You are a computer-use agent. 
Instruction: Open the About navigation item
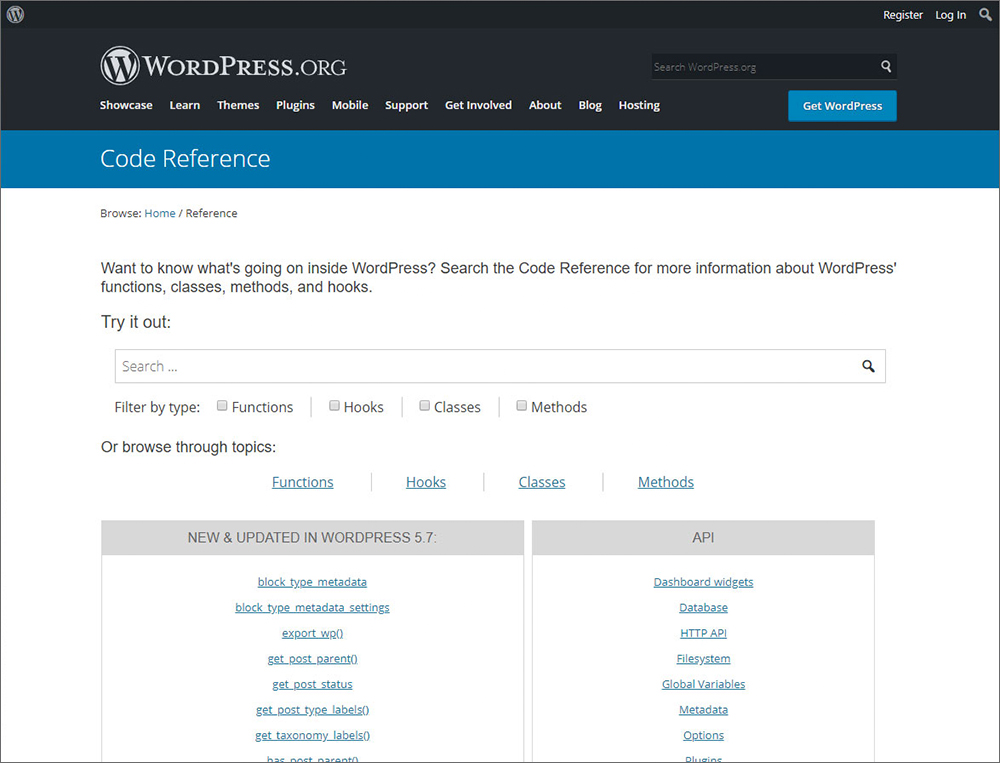(x=545, y=105)
